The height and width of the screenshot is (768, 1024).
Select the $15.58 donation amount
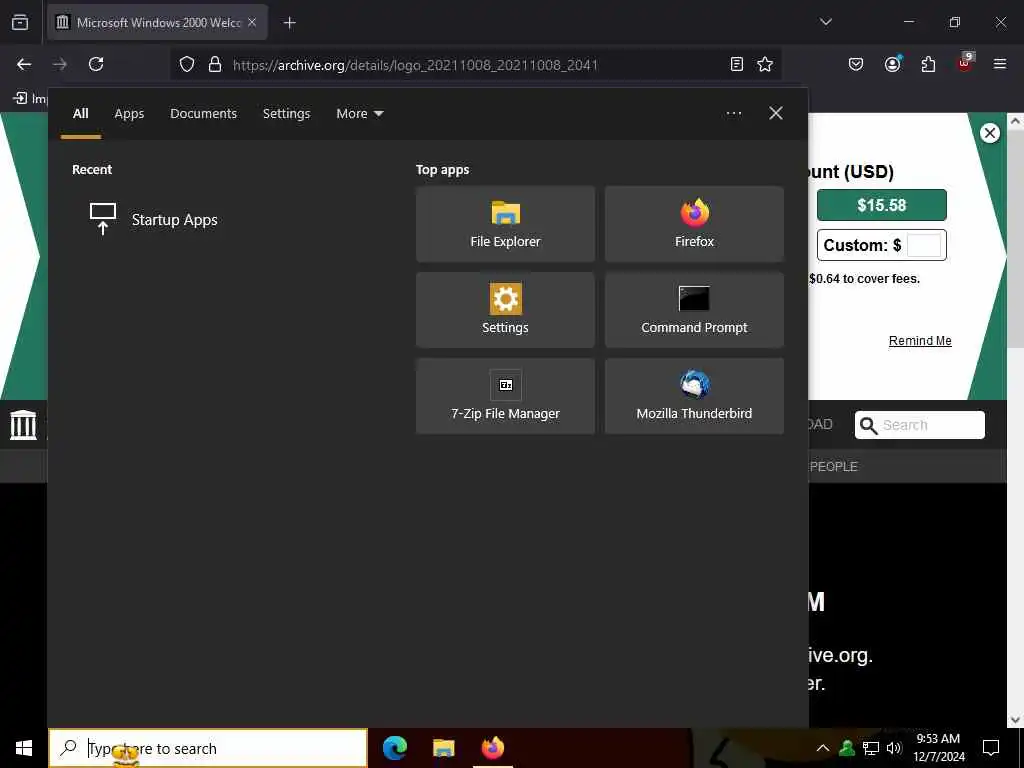[x=882, y=205]
